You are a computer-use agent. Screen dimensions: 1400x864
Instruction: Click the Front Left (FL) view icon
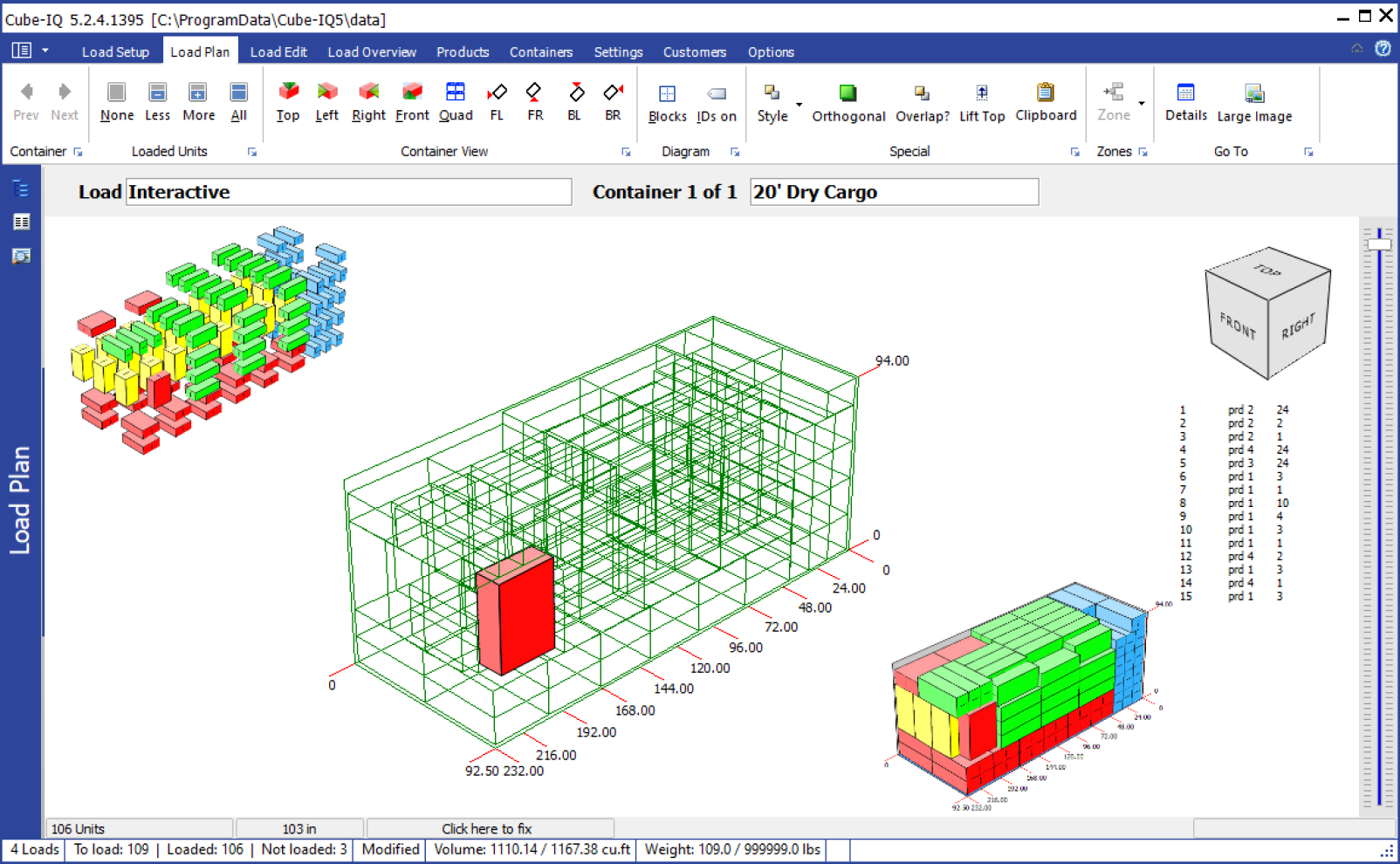point(497,101)
